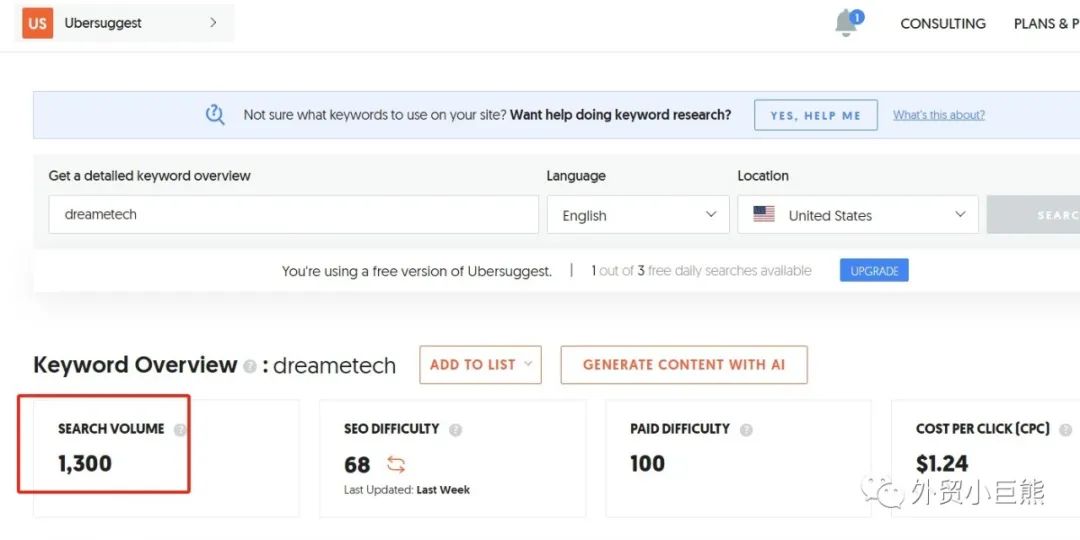Open the Location dropdown showing United States

click(857, 215)
